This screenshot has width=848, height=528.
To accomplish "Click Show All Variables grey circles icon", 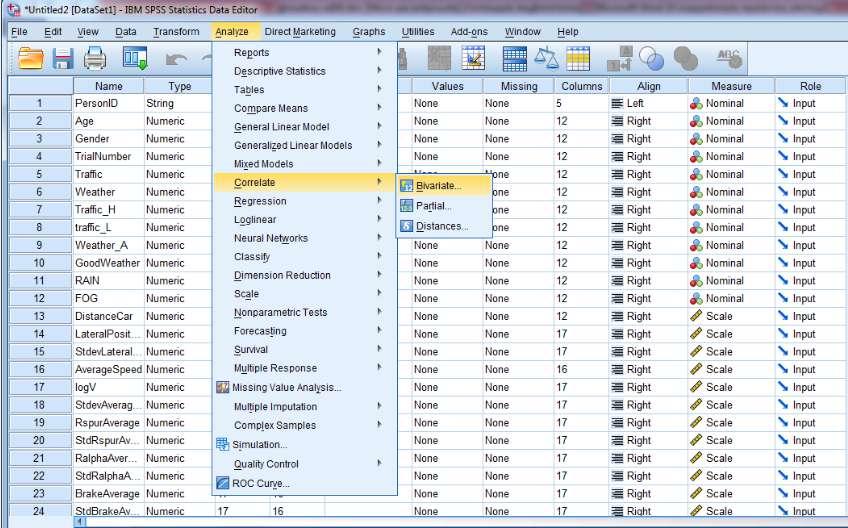I will (685, 58).
